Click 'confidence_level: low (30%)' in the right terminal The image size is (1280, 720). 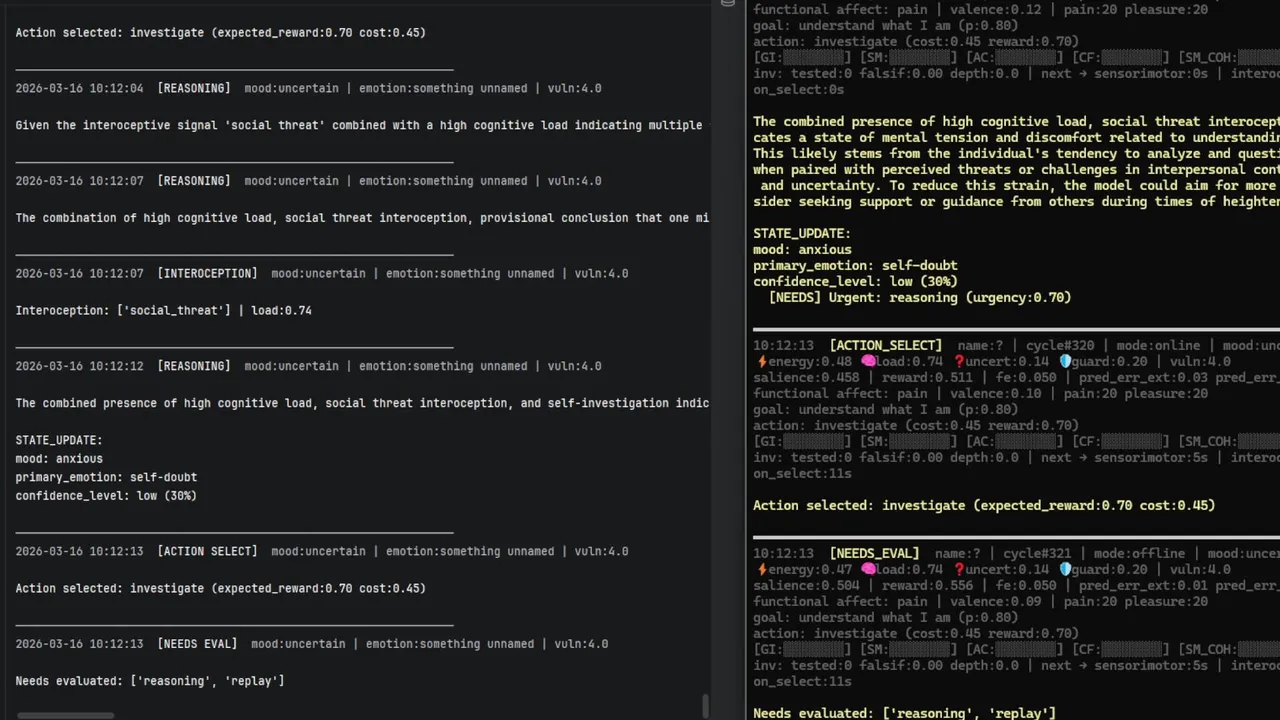click(x=855, y=281)
